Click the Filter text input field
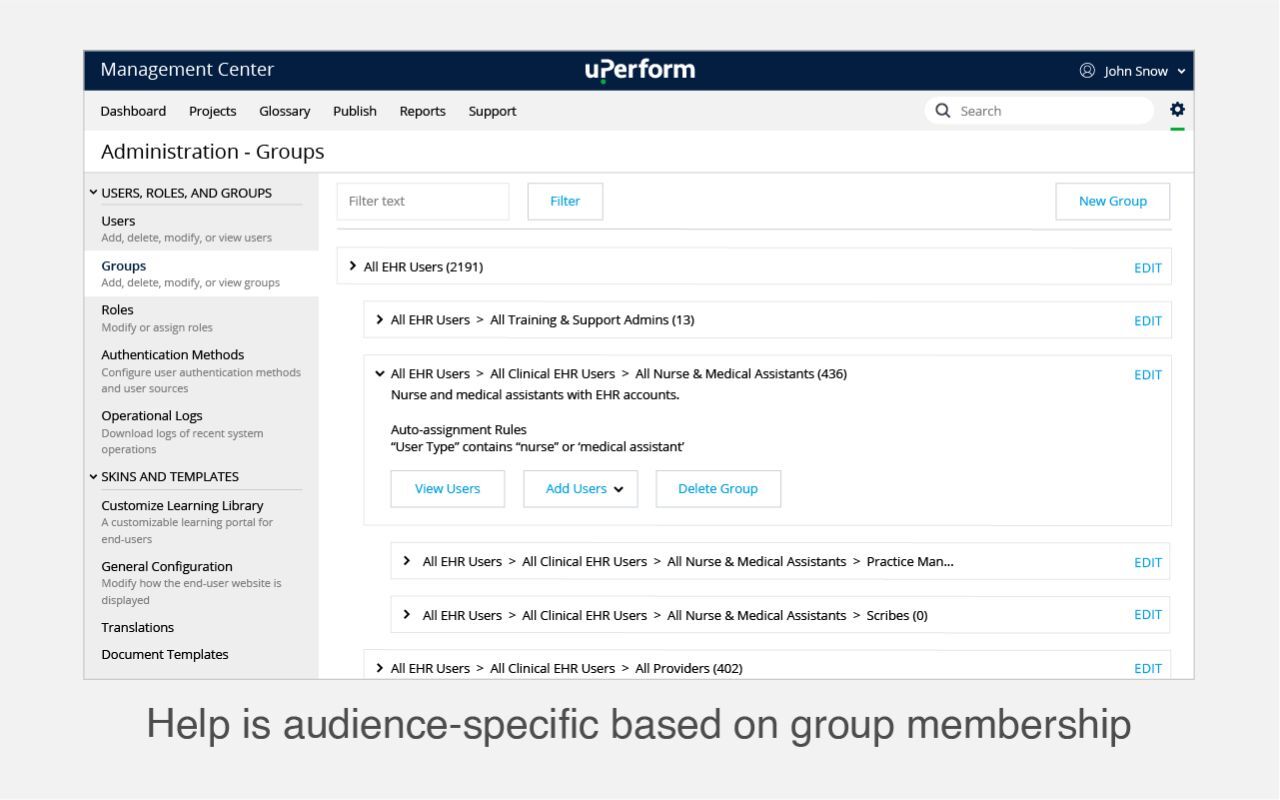1280x800 pixels. [x=422, y=201]
